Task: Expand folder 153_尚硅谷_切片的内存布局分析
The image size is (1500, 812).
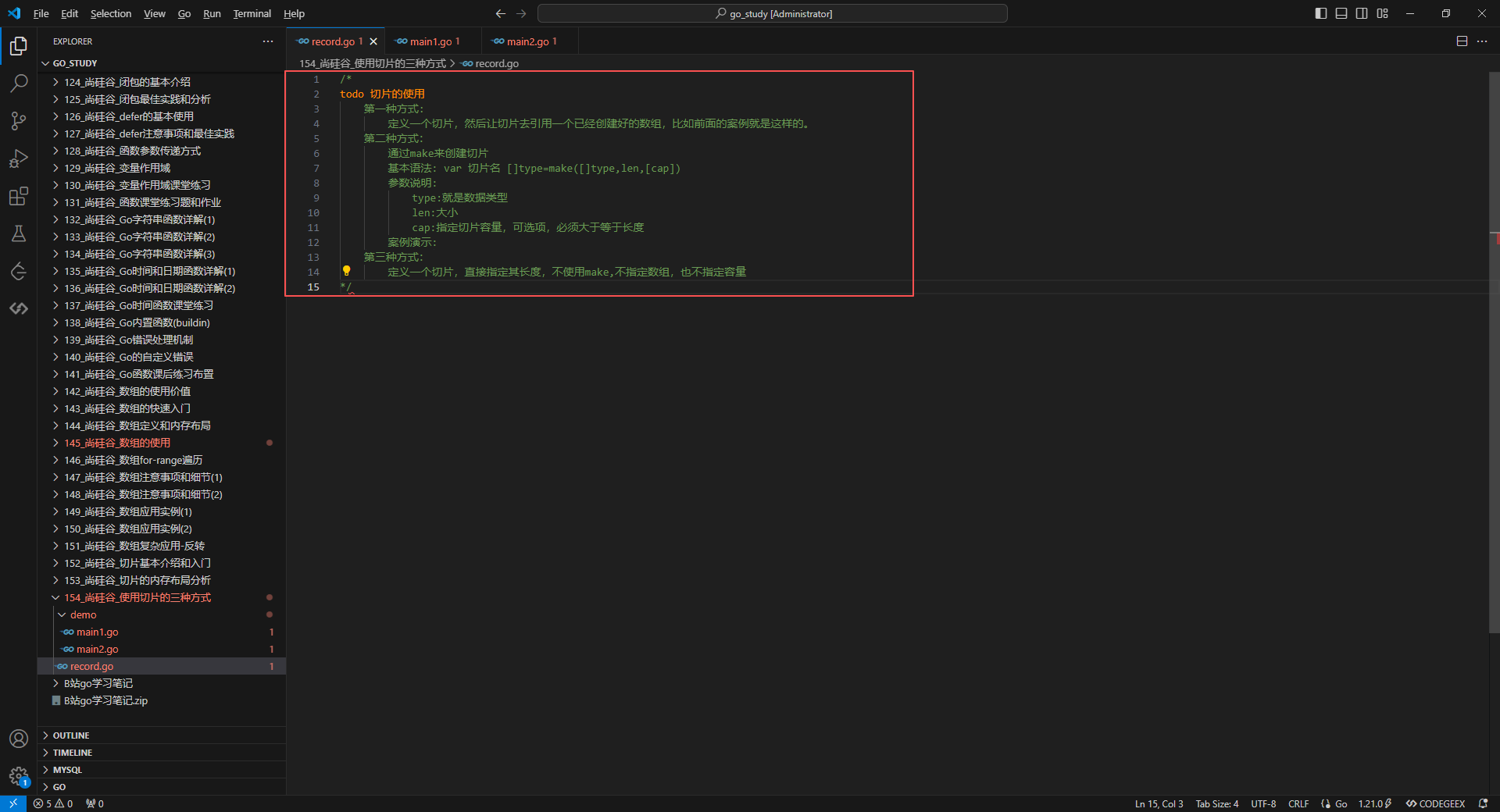Action: click(162, 580)
